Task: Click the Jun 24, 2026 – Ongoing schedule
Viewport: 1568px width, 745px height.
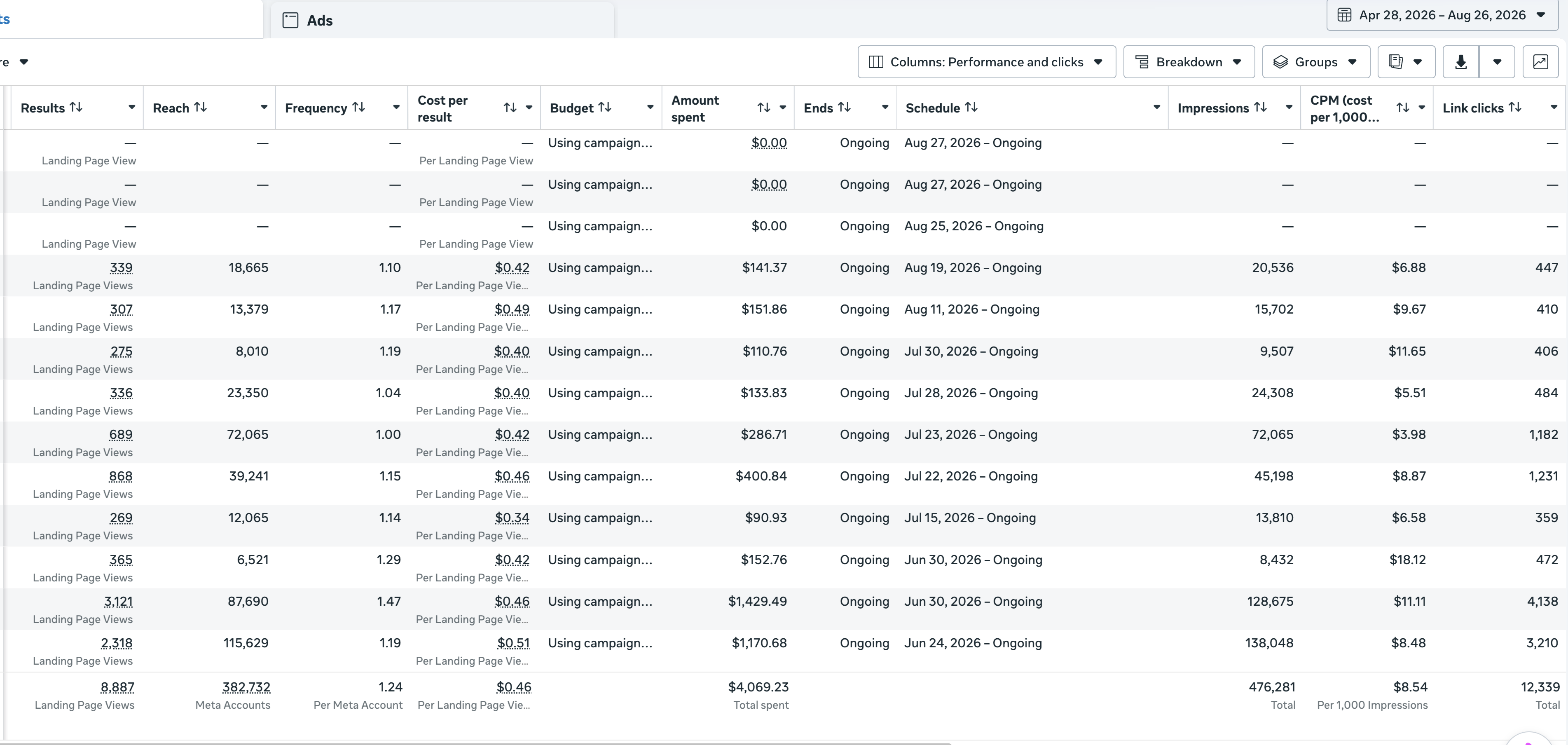Action: [973, 643]
